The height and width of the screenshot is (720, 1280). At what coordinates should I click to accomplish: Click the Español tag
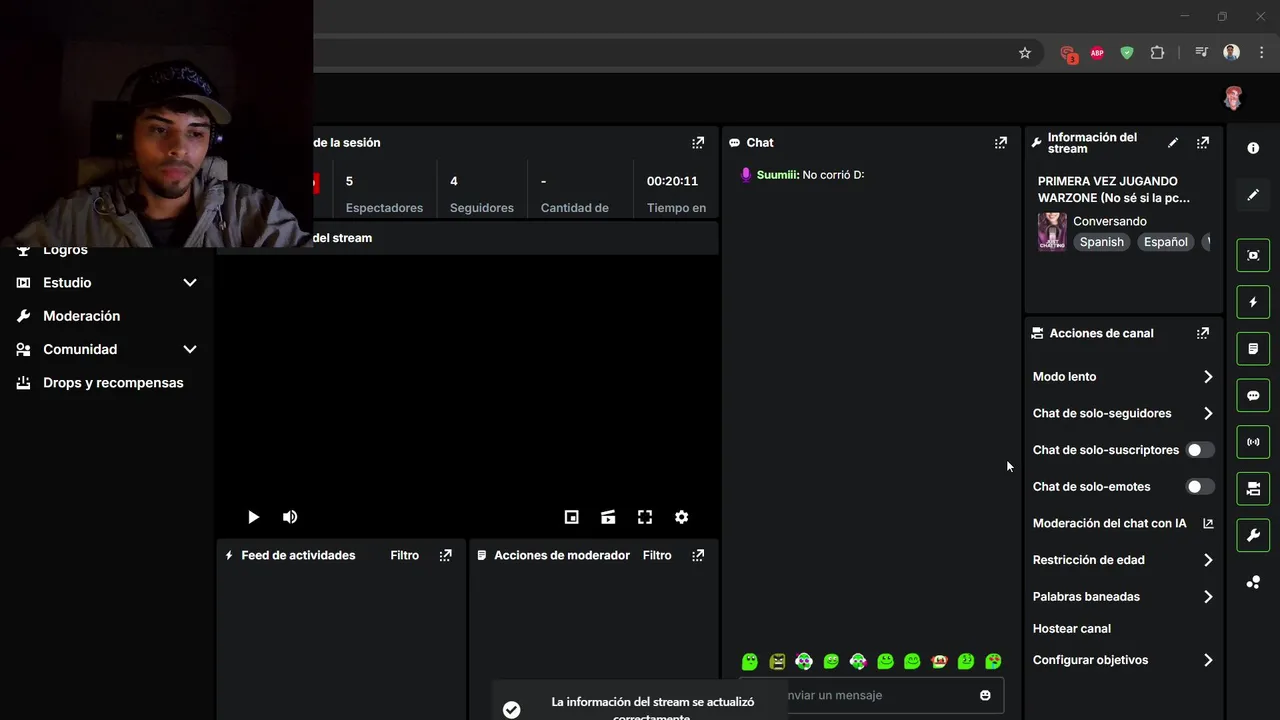(1165, 242)
